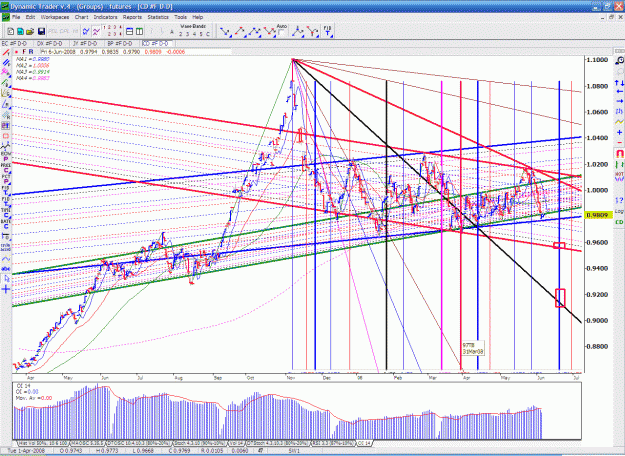Select wave band 2 button
This screenshot has width=625, height=456.
[181, 34]
